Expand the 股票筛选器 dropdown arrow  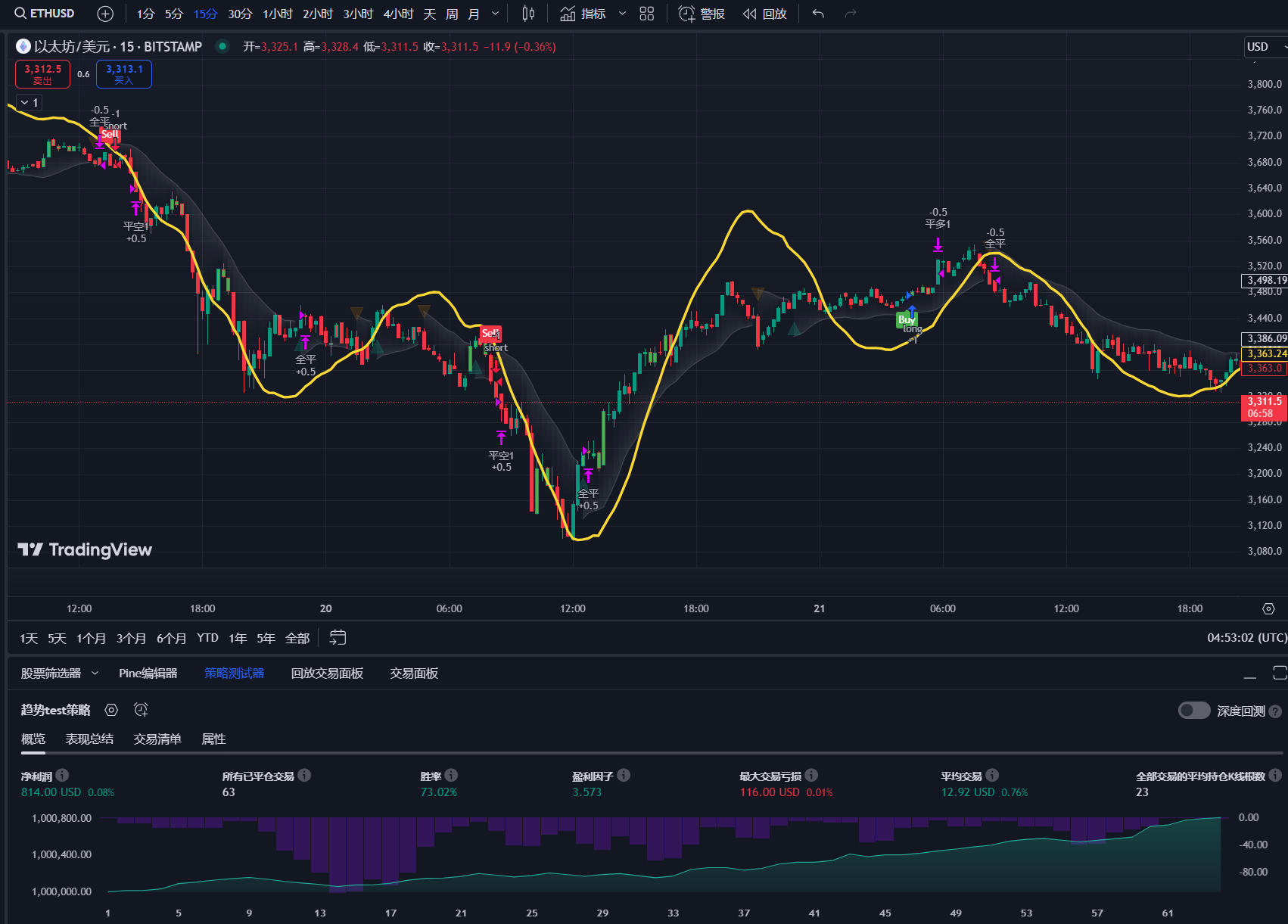(95, 674)
